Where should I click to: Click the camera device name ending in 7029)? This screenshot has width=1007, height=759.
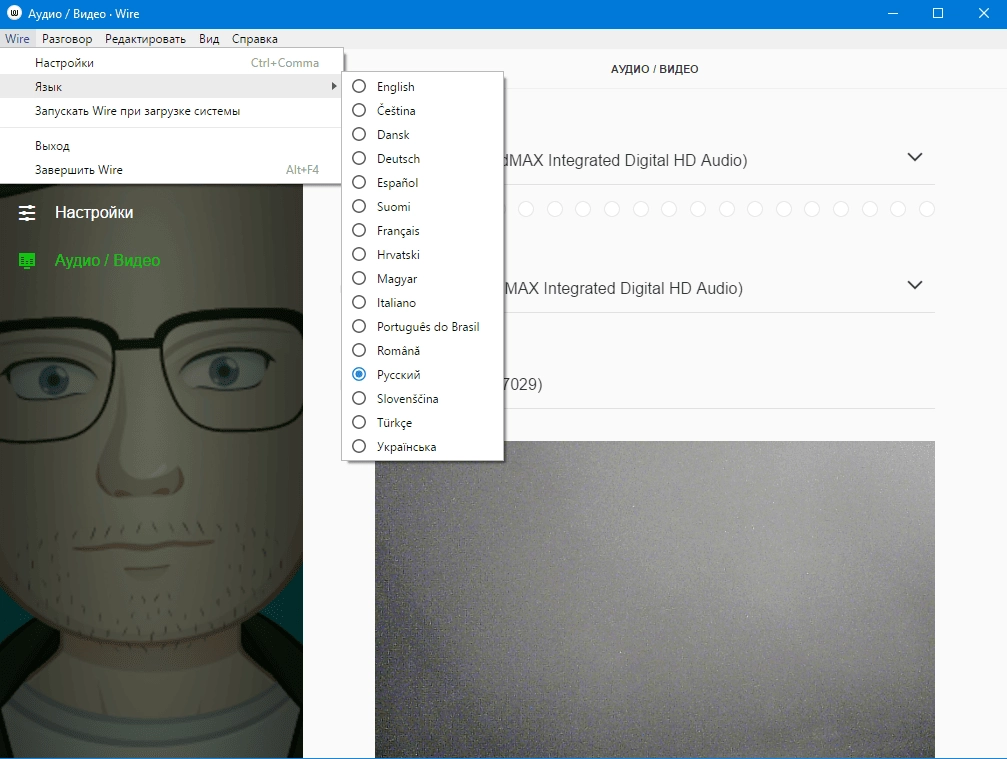pyautogui.click(x=523, y=384)
